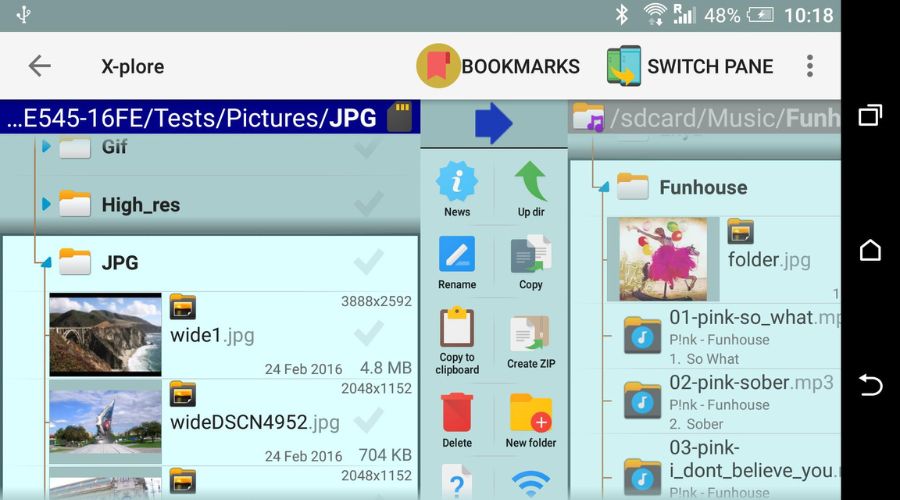Image resolution: width=900 pixels, height=500 pixels.
Task: Tap the SD card icon in path bar
Action: tap(400, 117)
